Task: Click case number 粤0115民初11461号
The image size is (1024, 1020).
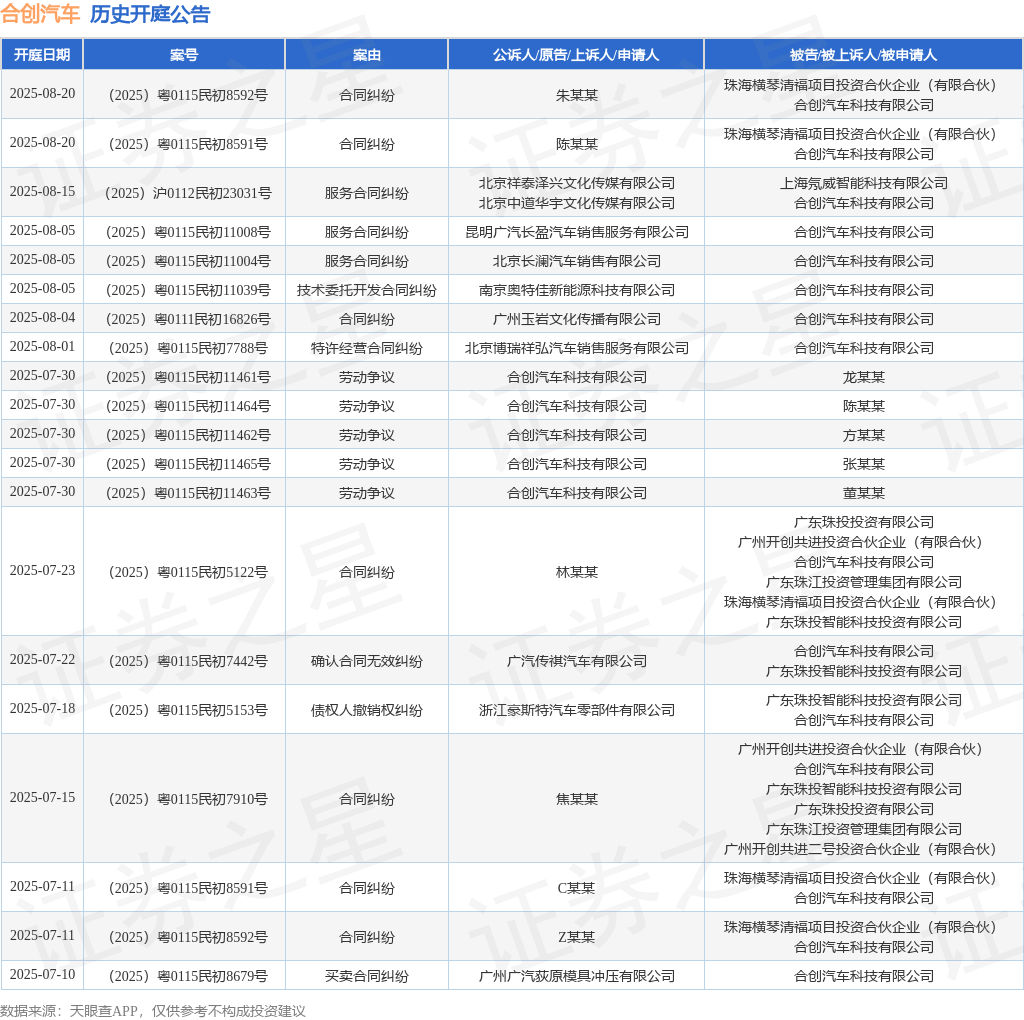Action: 188,377
